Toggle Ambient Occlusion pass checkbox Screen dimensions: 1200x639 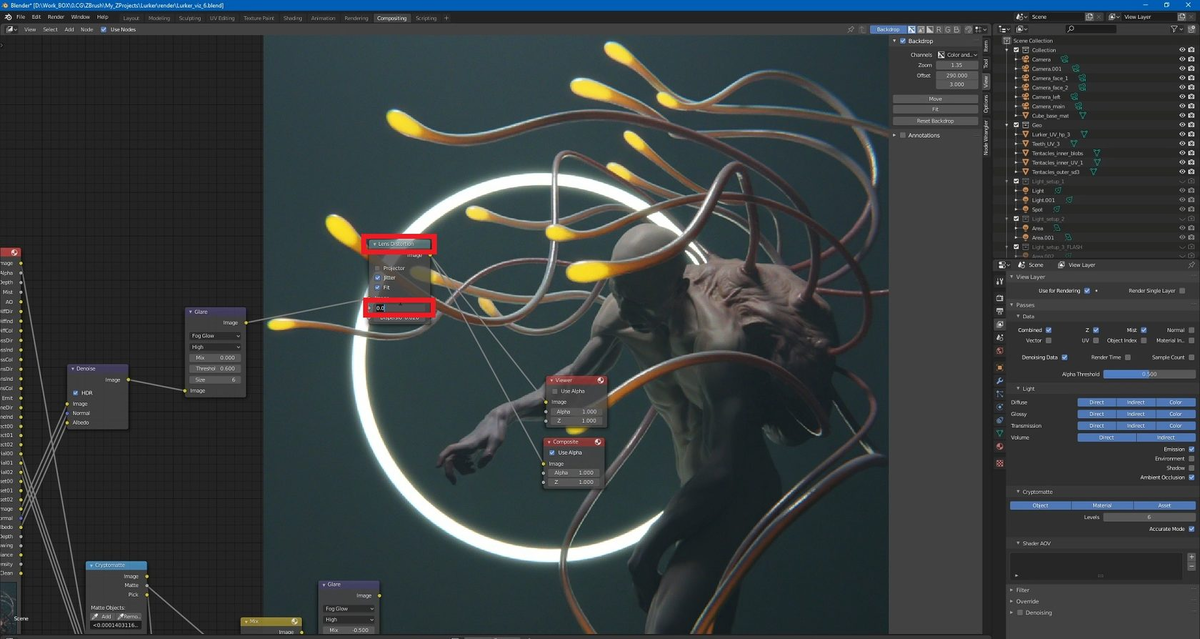(1192, 477)
